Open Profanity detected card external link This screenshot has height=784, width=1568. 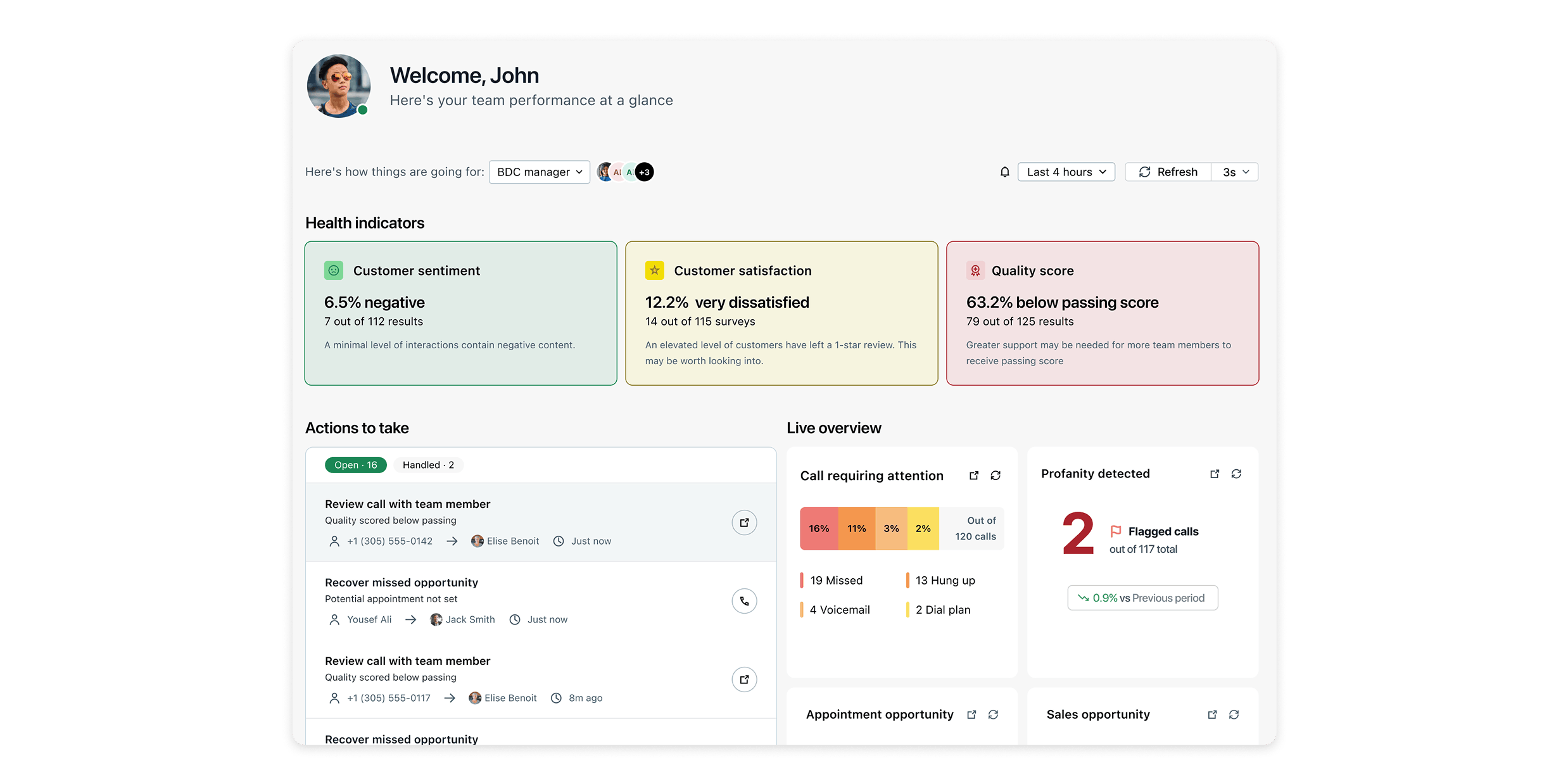(x=1215, y=474)
